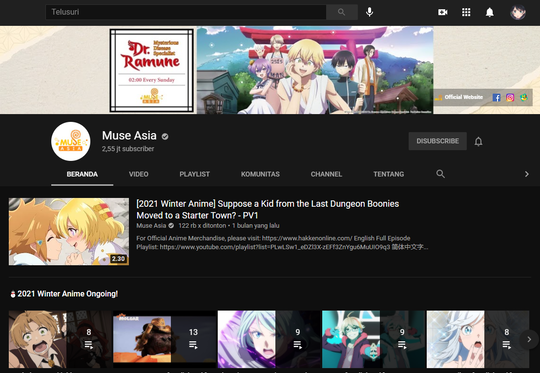The width and height of the screenshot is (540, 373).
Task: Play the featured PV1 video thumbnail
Action: tap(69, 231)
